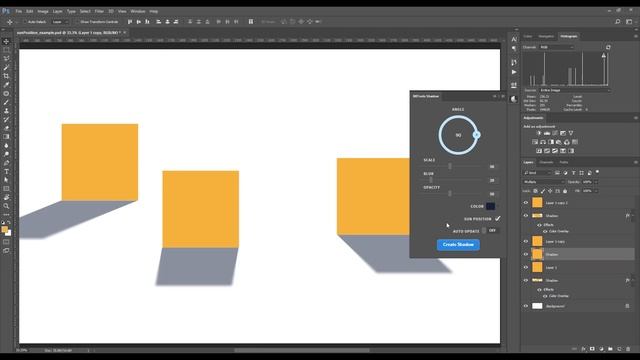Open the Auto-Select Layer dropdown
The image size is (640, 360).
(x=60, y=22)
